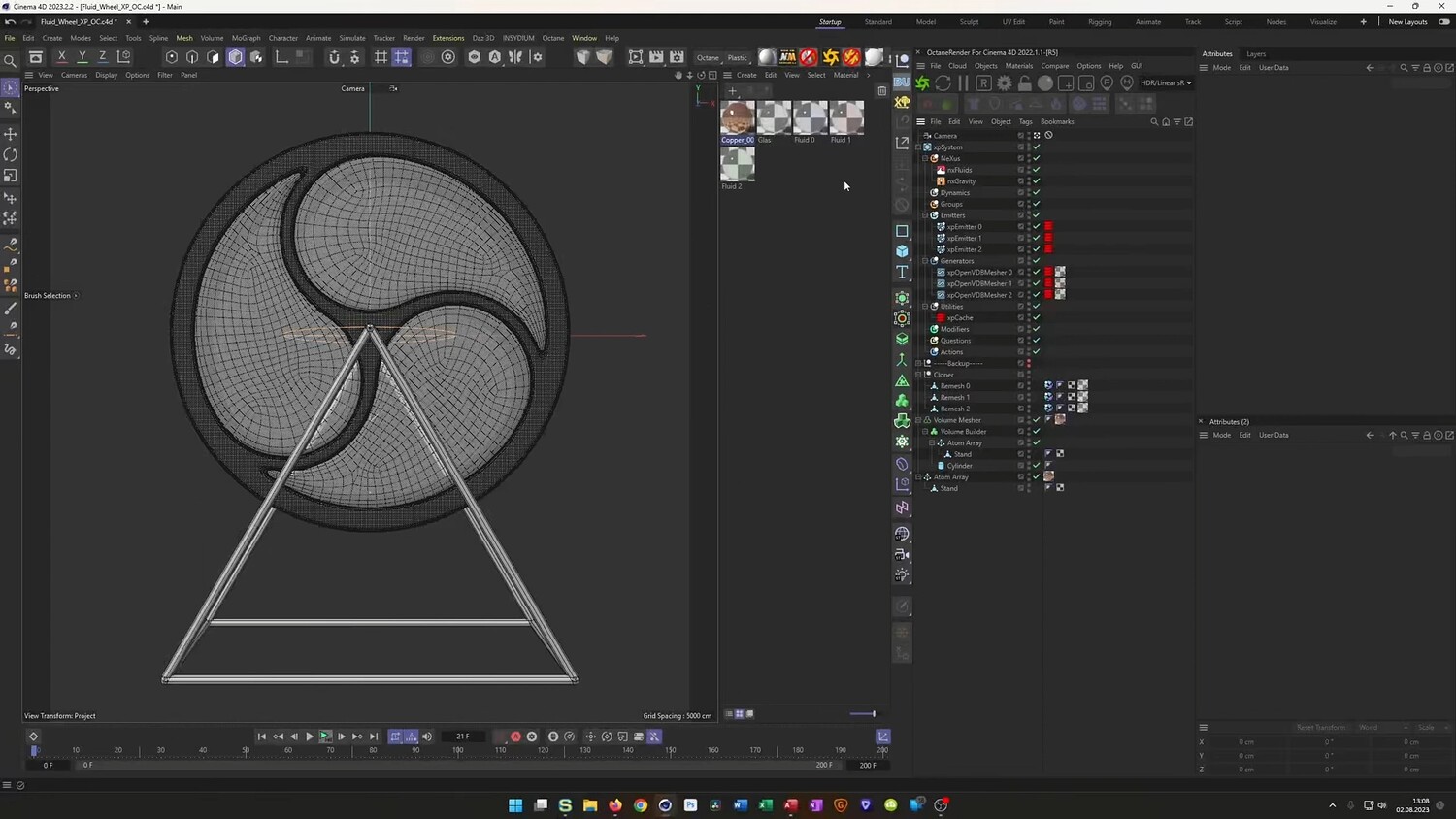Screen dimensions: 1456x819
Task: Select the Rotate tool in left toolbar
Action: [x=11, y=154]
